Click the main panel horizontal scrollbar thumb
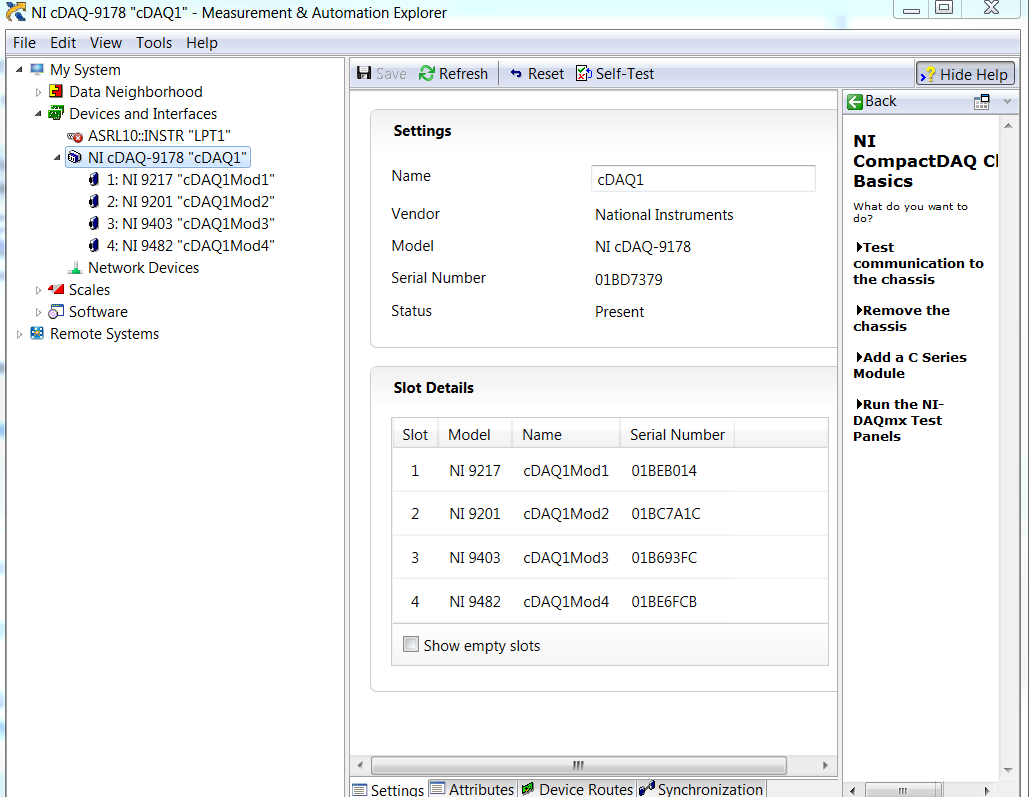Image resolution: width=1034 pixels, height=797 pixels. (578, 765)
